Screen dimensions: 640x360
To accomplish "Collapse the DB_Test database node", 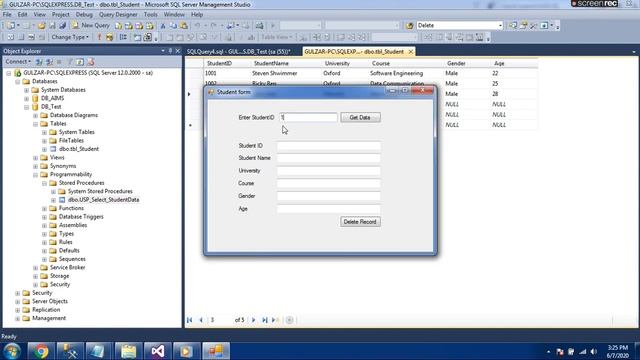I will 27,107.
